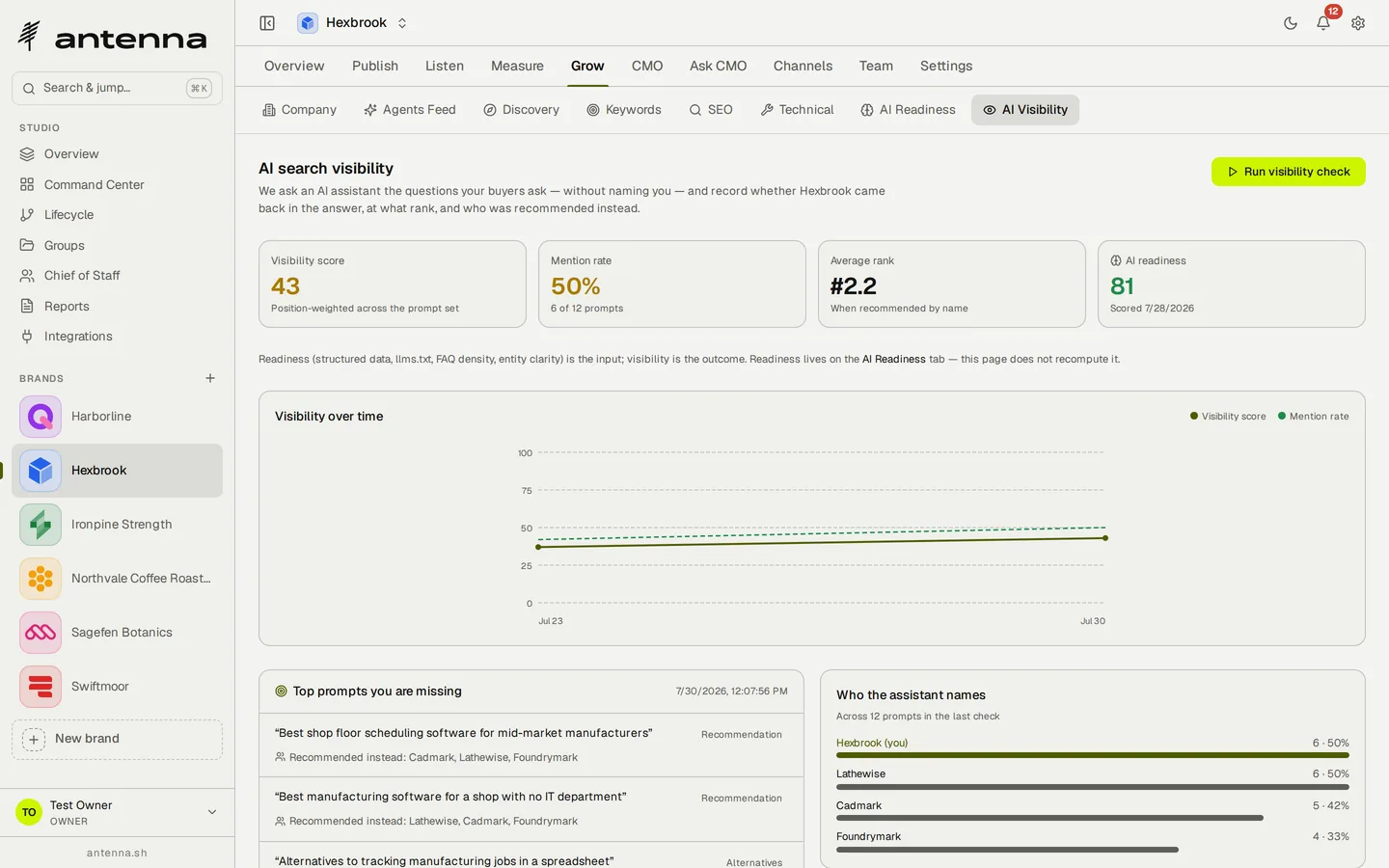
Task: Open the Keywords sub-tab
Action: tap(624, 110)
